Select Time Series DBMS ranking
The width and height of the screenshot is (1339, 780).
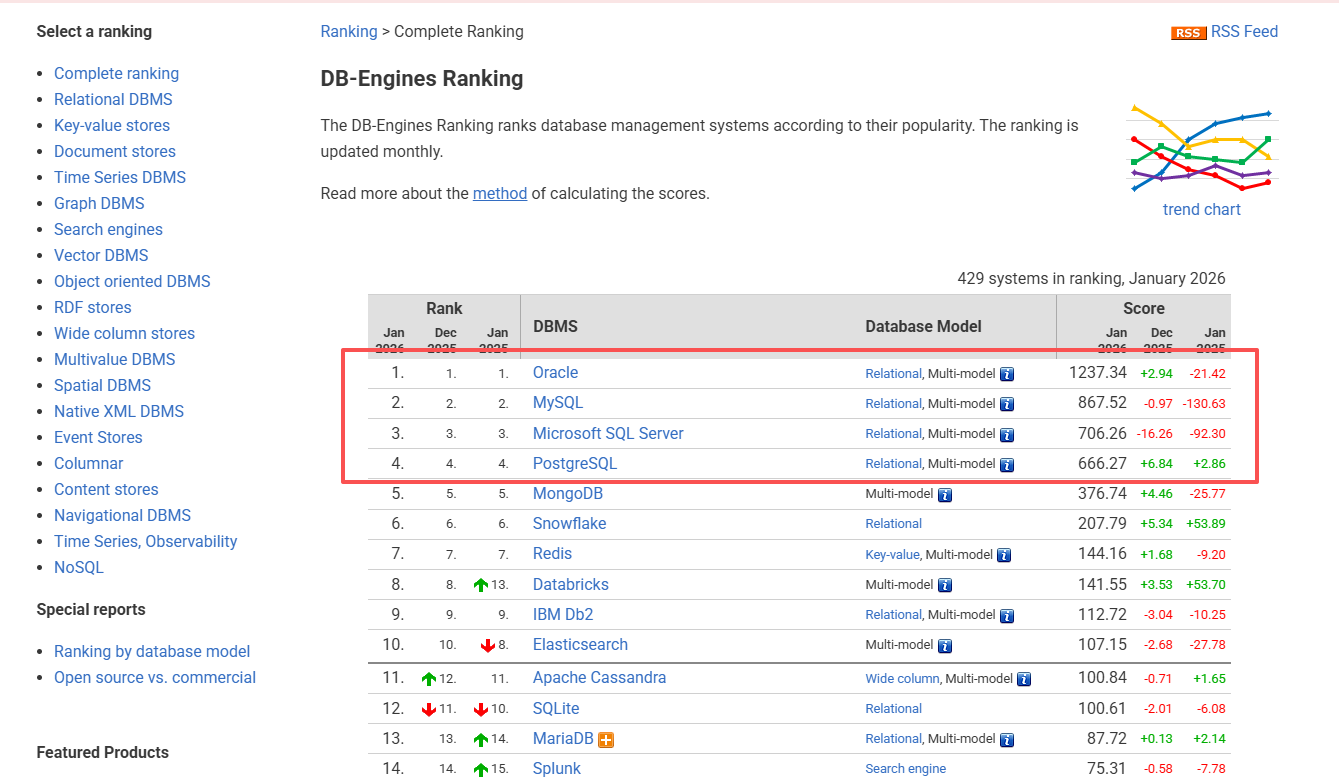[120, 177]
